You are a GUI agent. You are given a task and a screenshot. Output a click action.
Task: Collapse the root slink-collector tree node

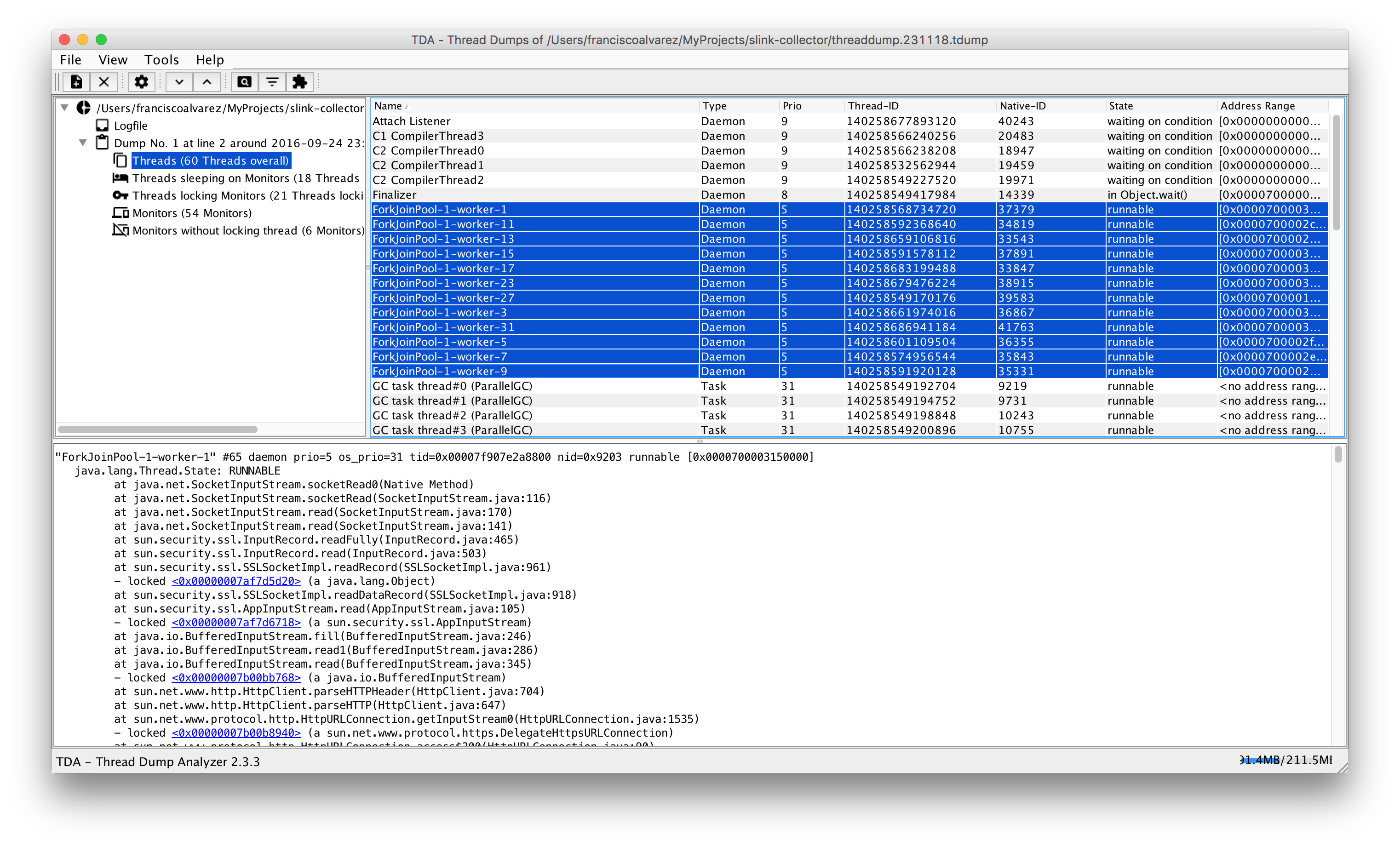[x=65, y=107]
